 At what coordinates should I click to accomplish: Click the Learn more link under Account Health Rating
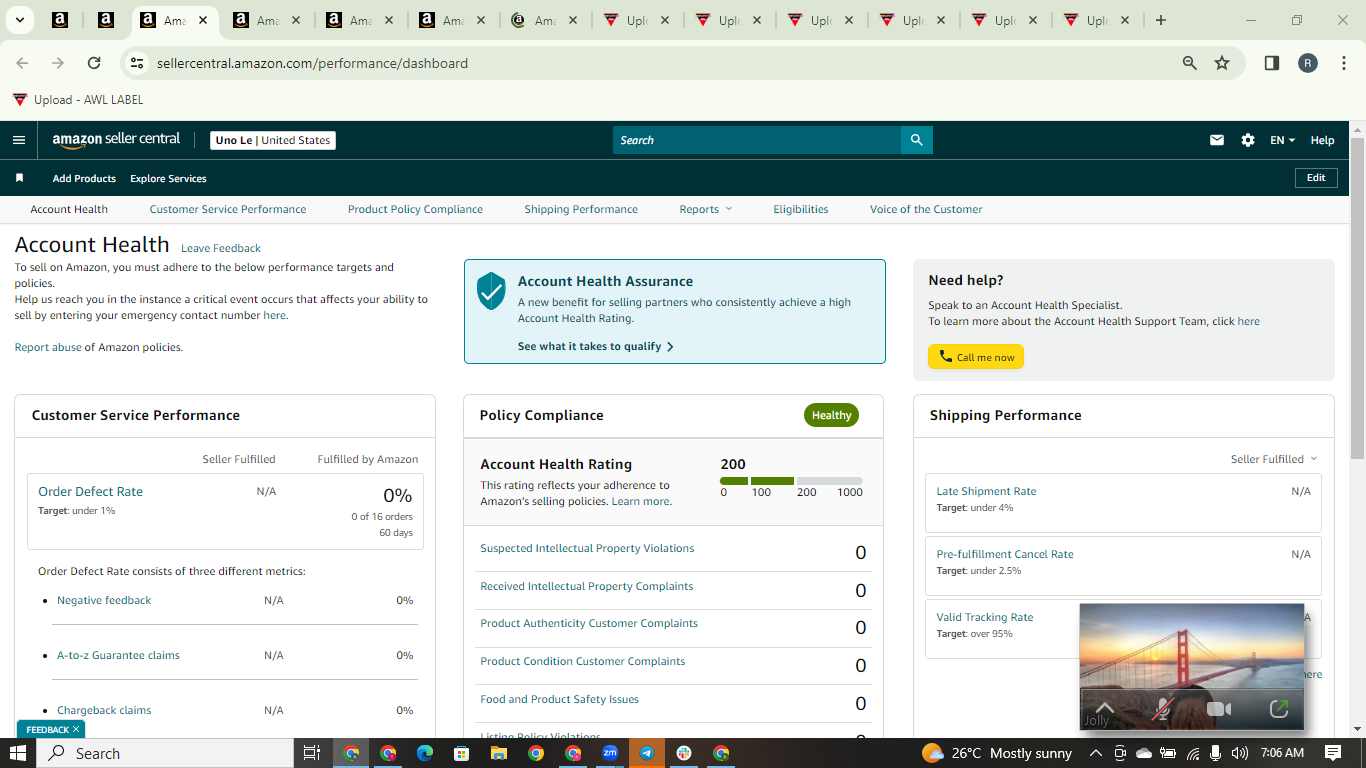[640, 501]
